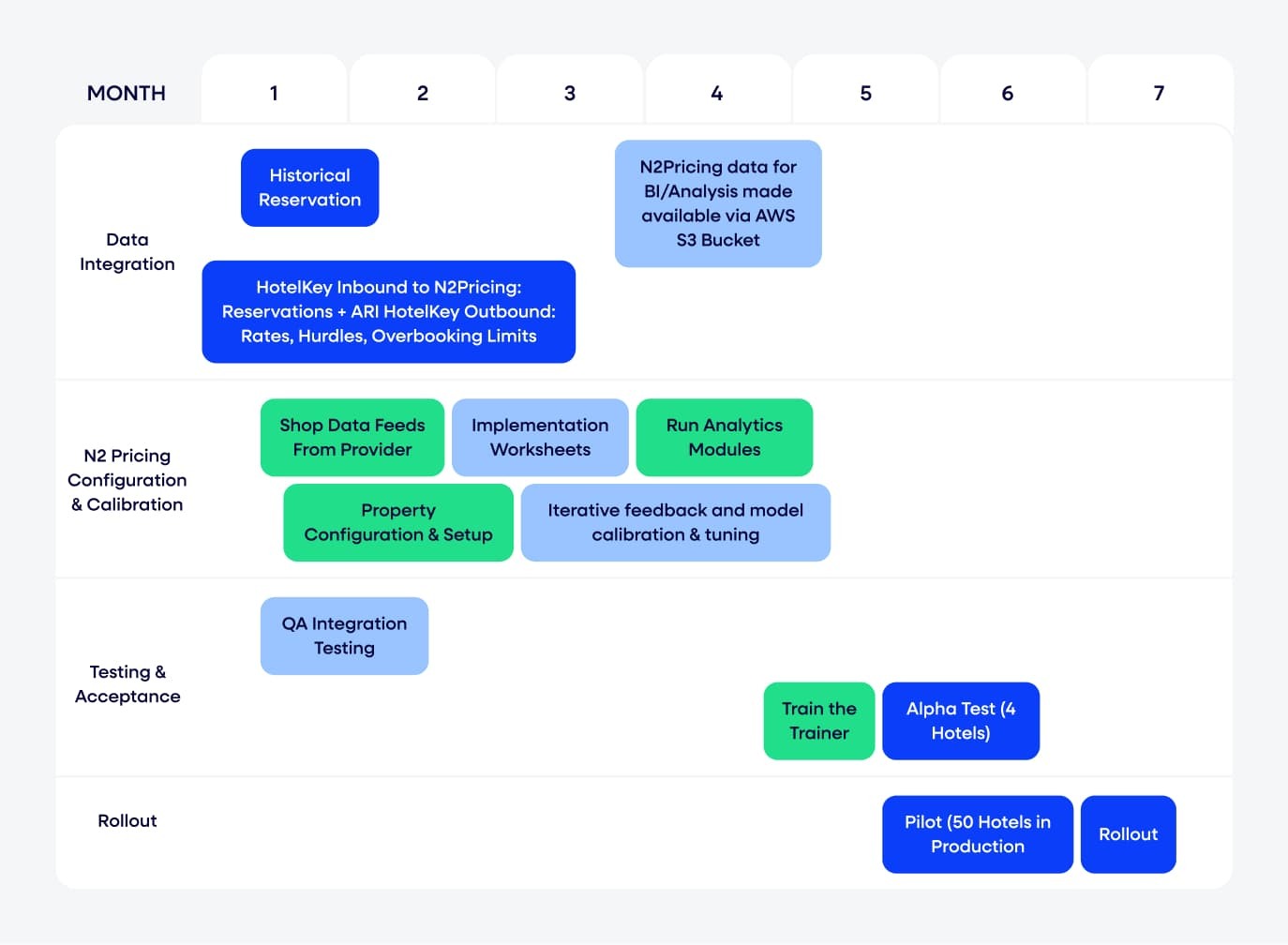Select the Pilot (50 Hotels in Production) bar

[x=977, y=834]
